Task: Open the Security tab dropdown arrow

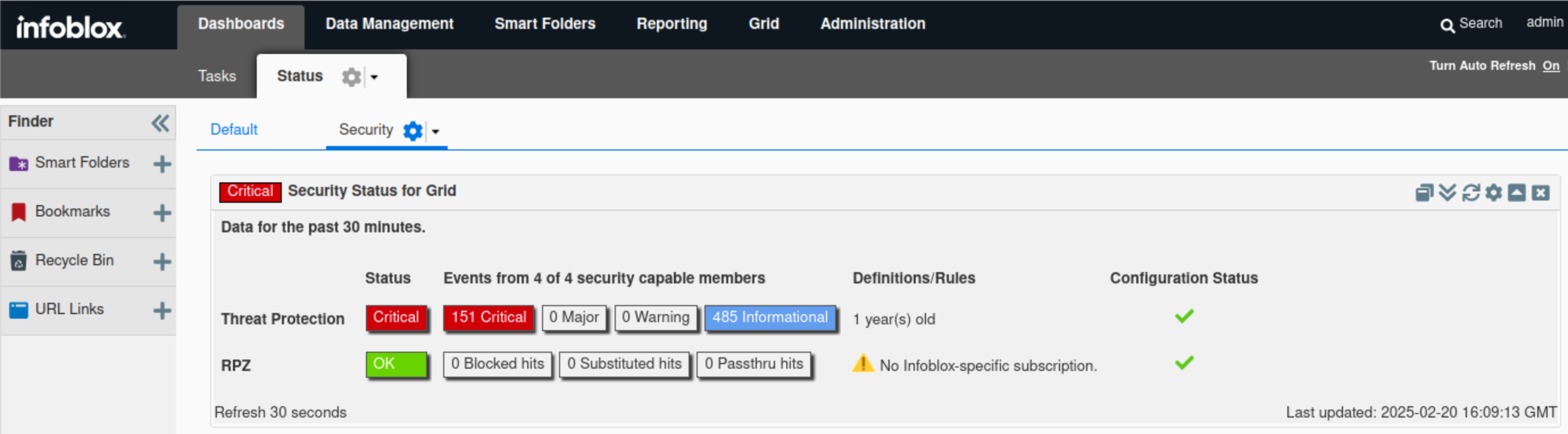Action: click(435, 131)
